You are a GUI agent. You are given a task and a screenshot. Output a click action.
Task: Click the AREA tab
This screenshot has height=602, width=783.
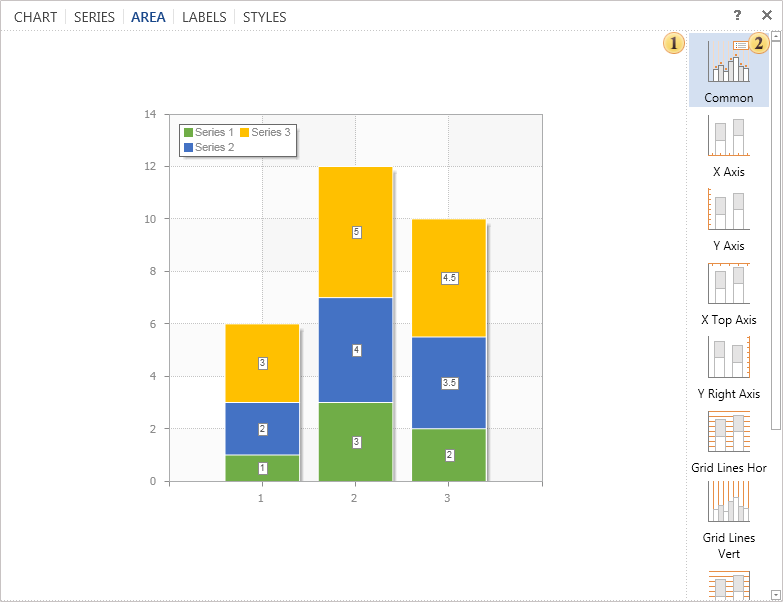tap(148, 17)
